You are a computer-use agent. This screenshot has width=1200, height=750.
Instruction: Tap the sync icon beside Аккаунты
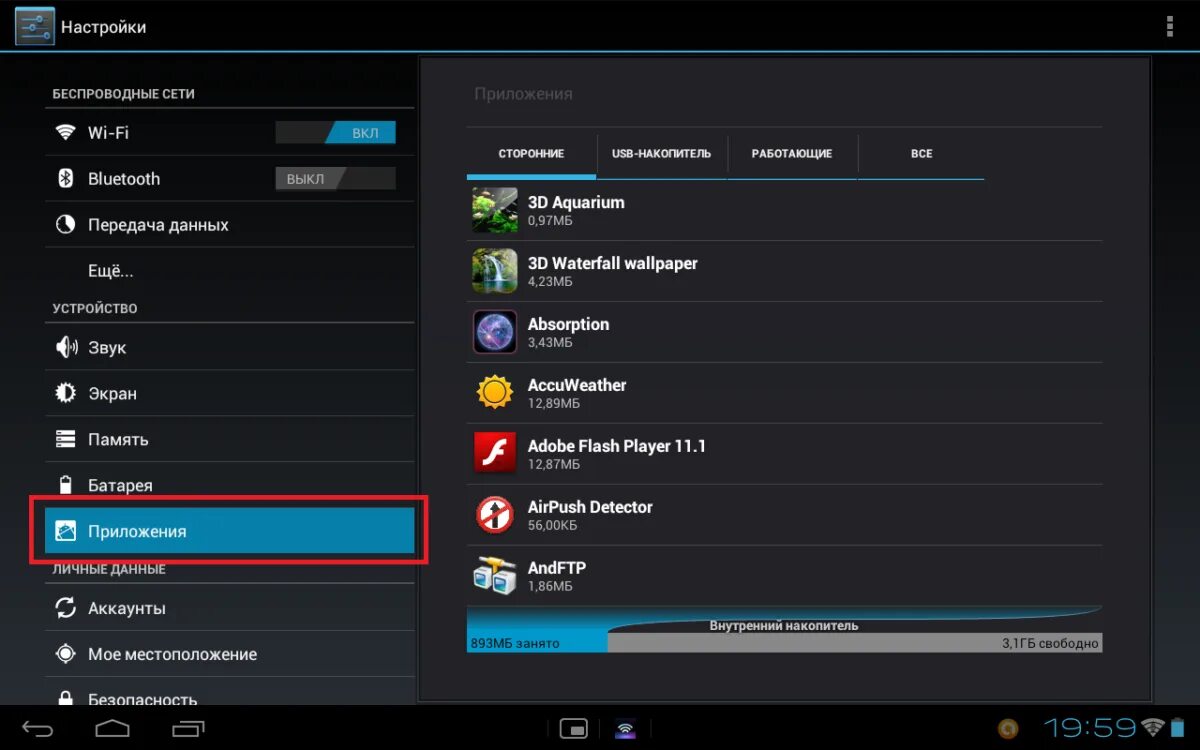[66, 608]
